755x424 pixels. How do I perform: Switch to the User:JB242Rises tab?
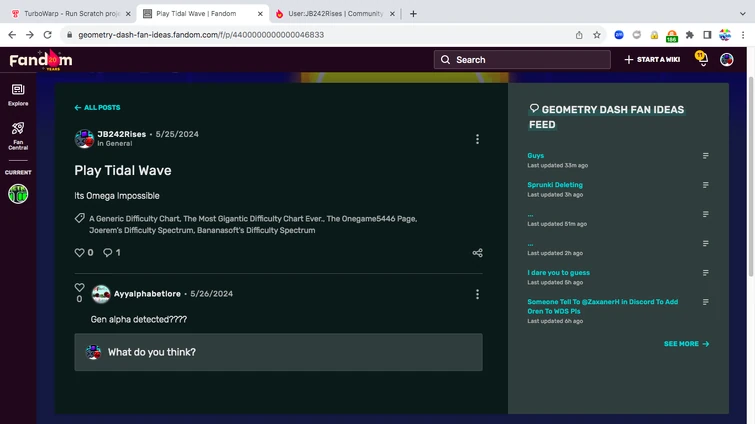click(335, 13)
